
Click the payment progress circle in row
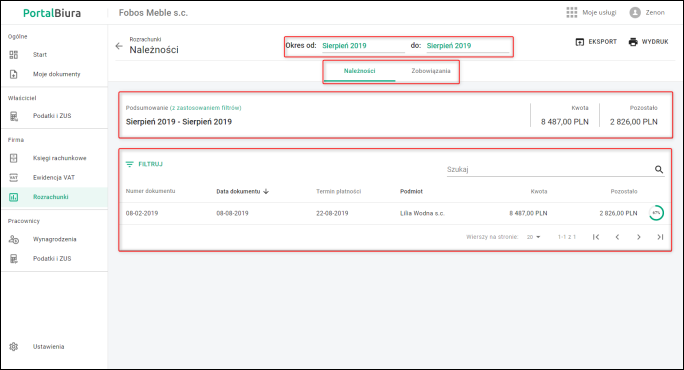[656, 213]
